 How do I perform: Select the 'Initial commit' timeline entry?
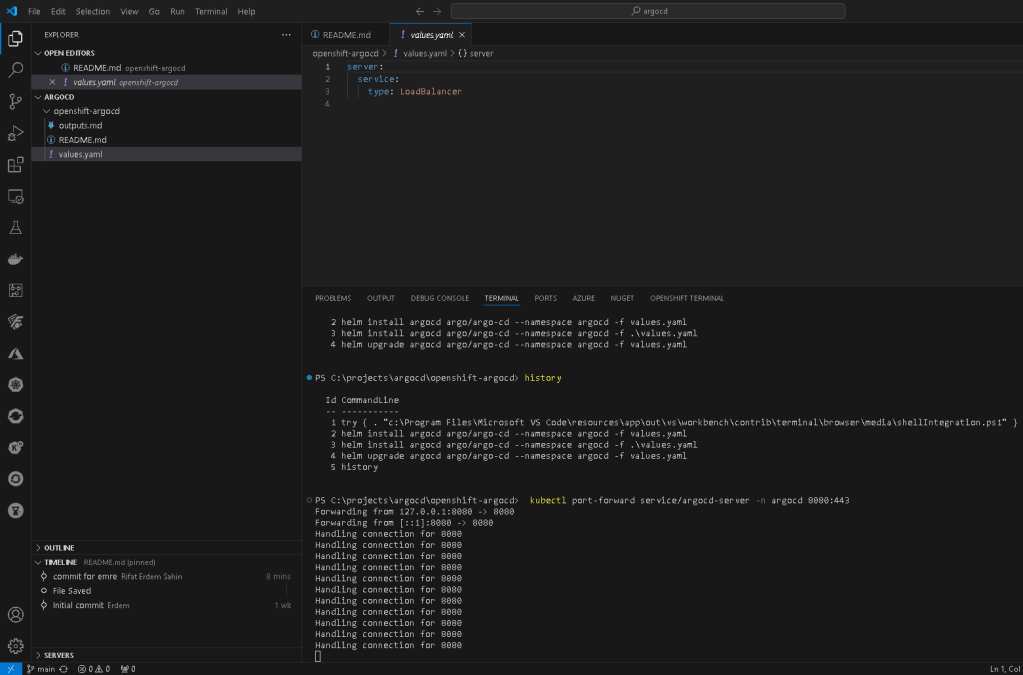(166, 605)
